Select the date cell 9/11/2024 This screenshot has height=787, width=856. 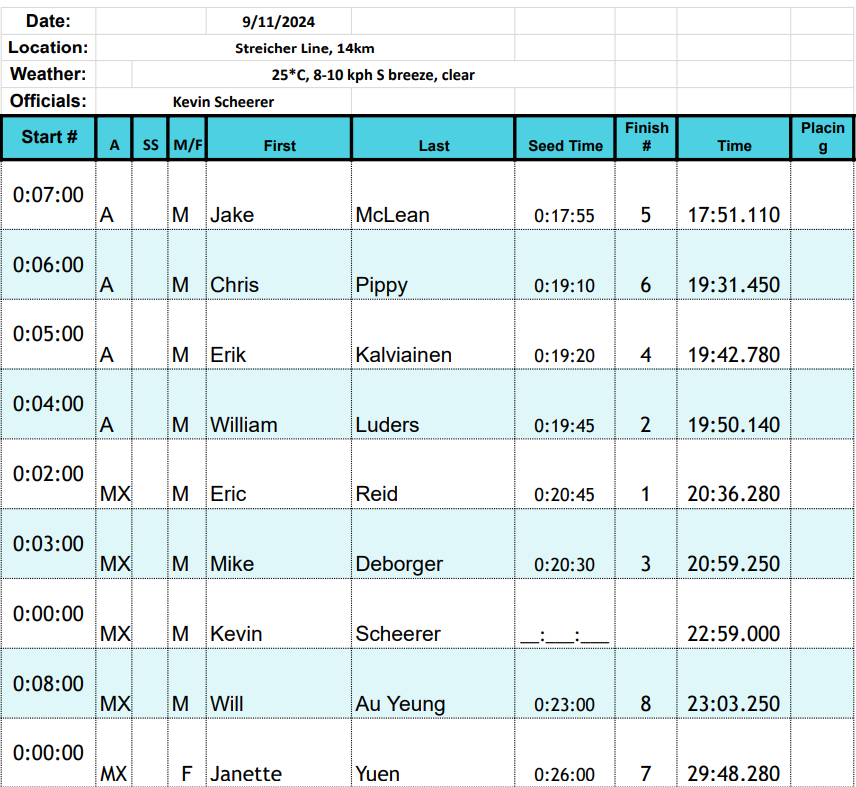click(278, 21)
